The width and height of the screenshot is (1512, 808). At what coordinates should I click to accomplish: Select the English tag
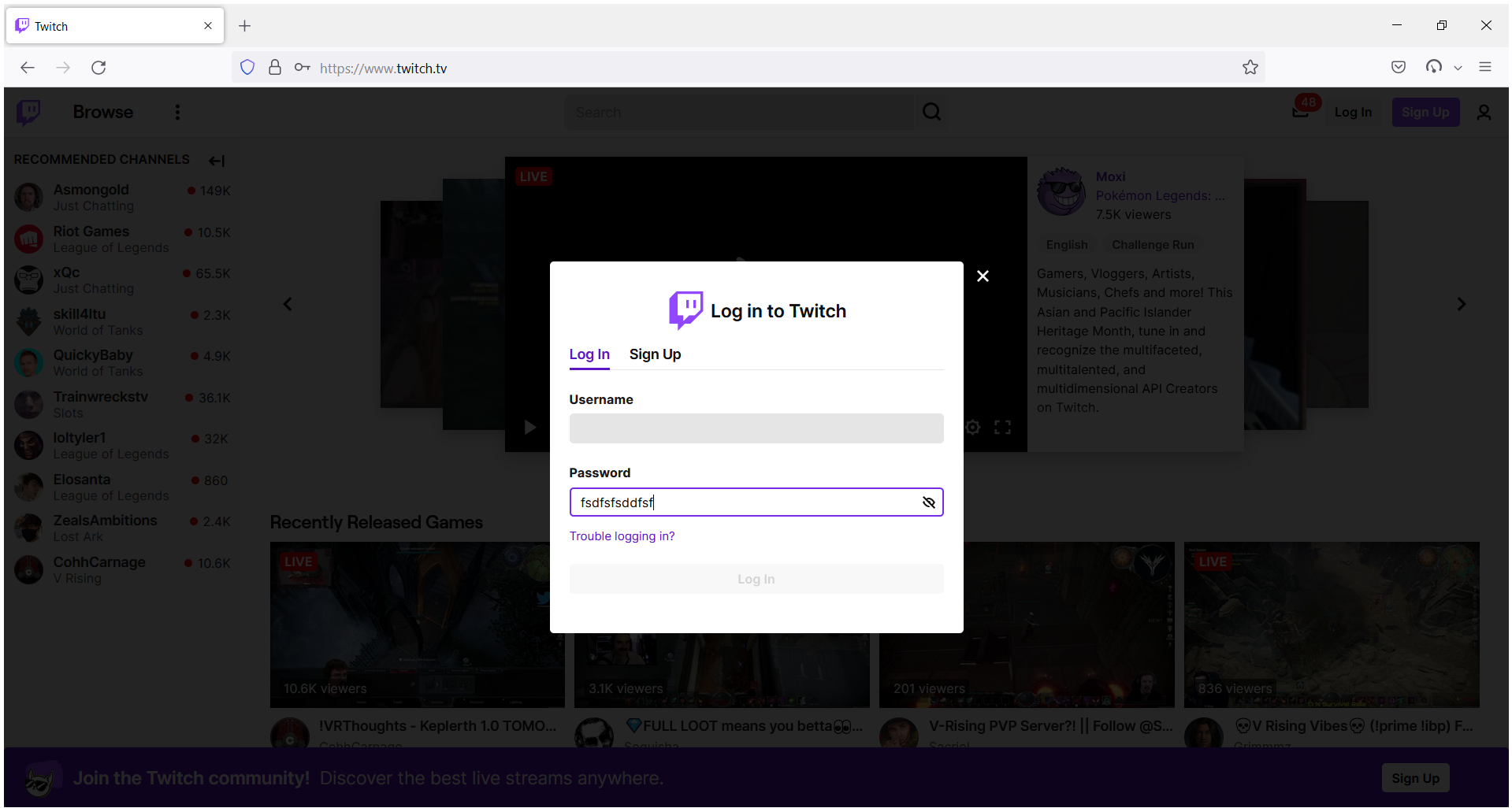click(x=1067, y=245)
